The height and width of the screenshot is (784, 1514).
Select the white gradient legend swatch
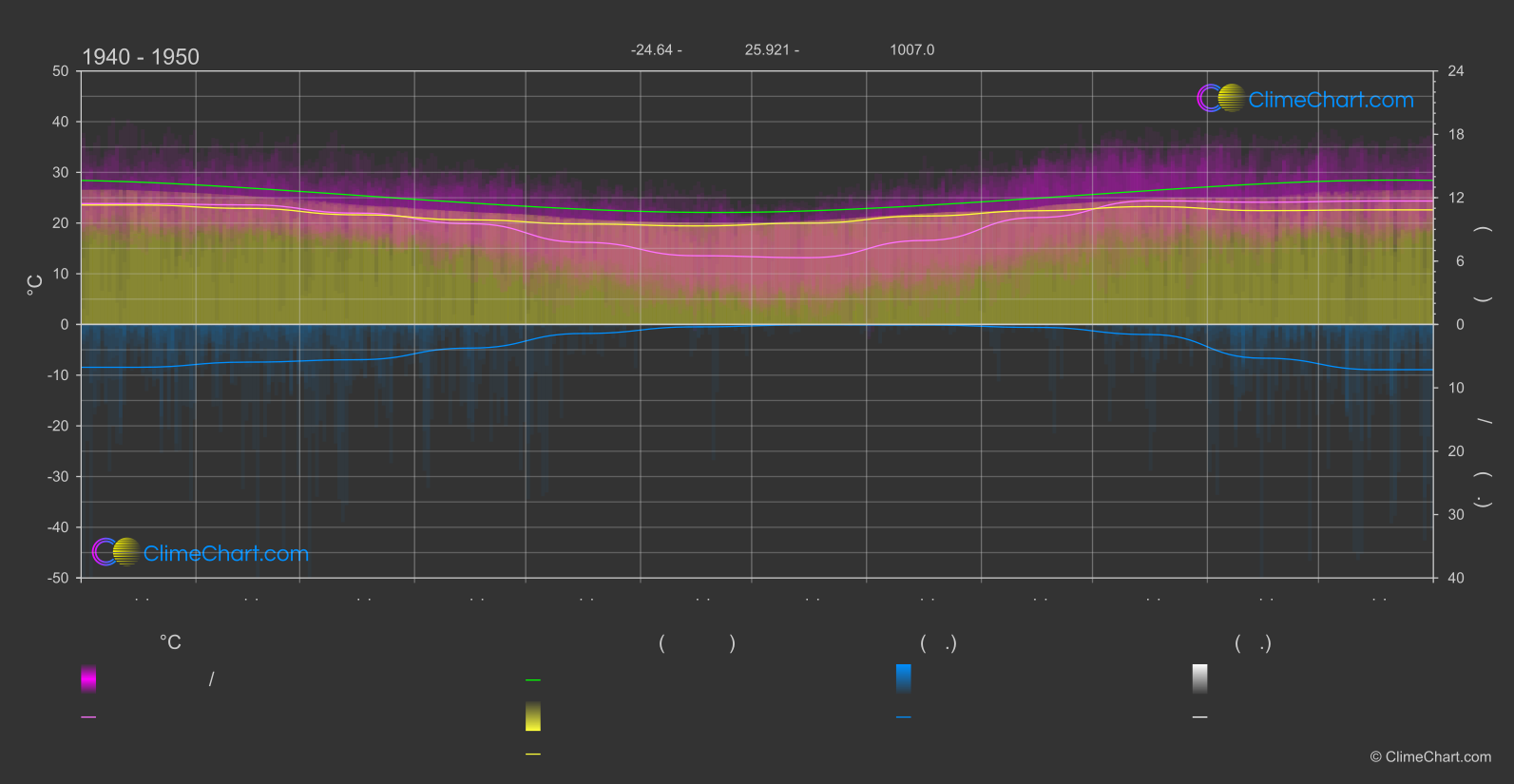coord(1200,679)
